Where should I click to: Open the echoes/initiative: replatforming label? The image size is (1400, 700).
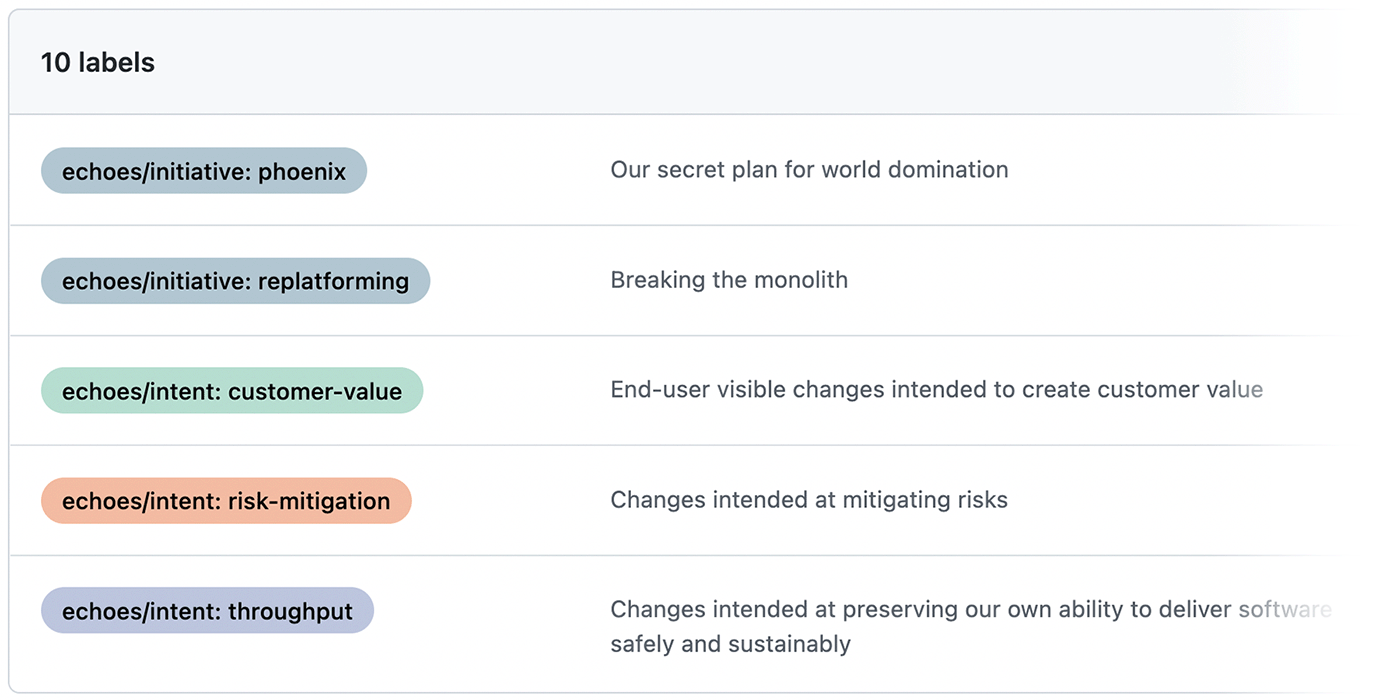click(235, 281)
